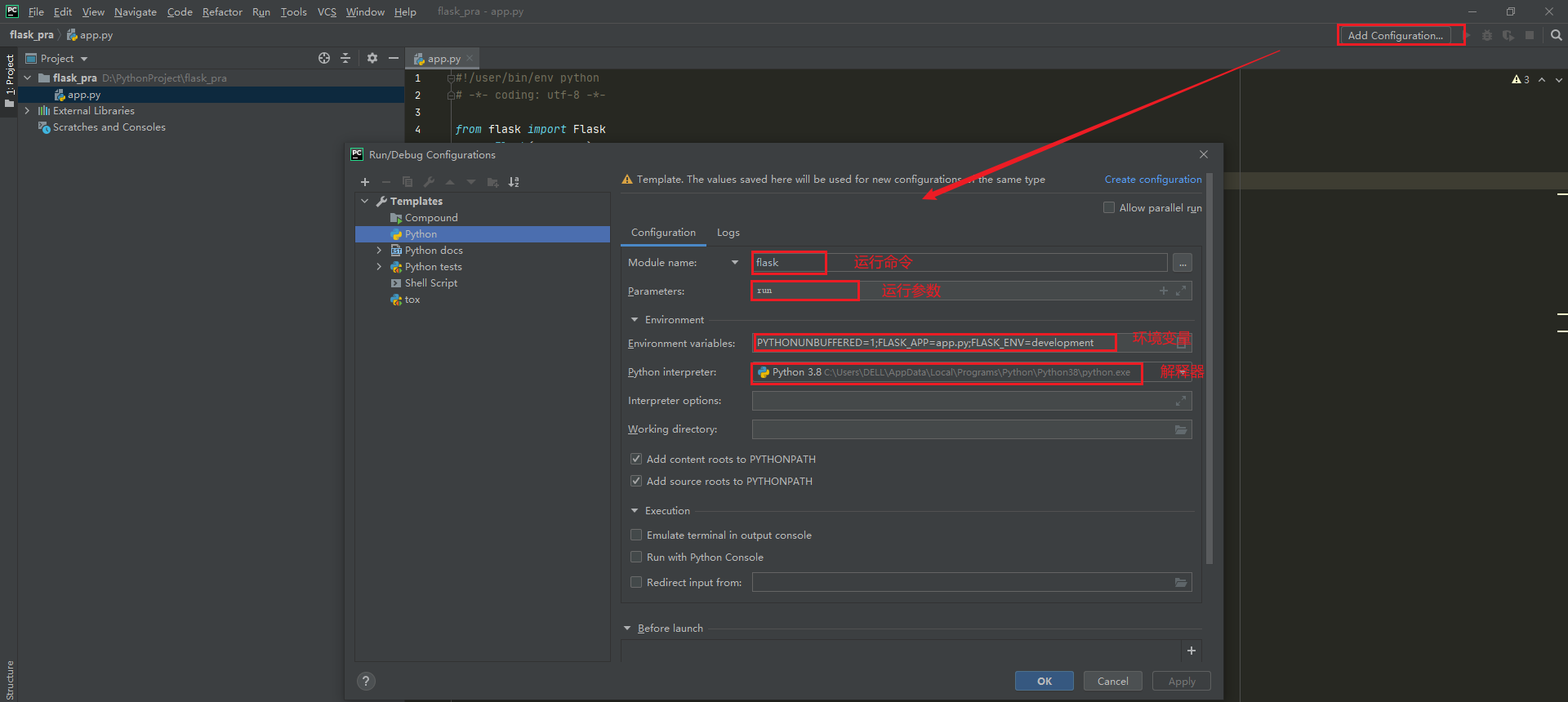This screenshot has width=1568, height=702.
Task: Click the Move Down arrow in dialog toolbar
Action: pyautogui.click(x=471, y=182)
